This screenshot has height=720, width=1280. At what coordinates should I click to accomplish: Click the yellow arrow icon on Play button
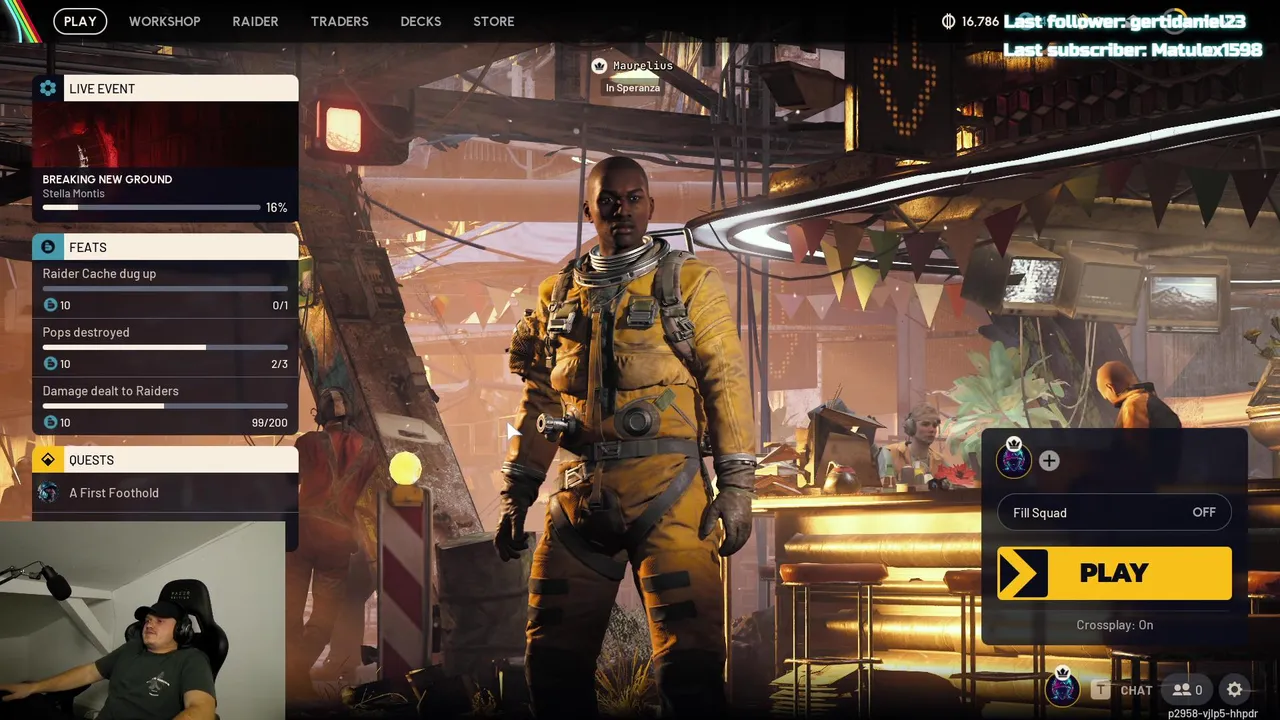[1022, 574]
